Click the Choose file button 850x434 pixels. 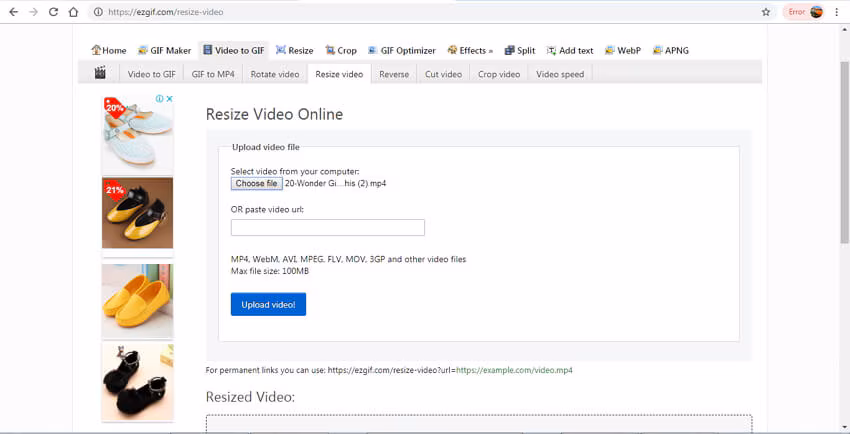point(256,184)
